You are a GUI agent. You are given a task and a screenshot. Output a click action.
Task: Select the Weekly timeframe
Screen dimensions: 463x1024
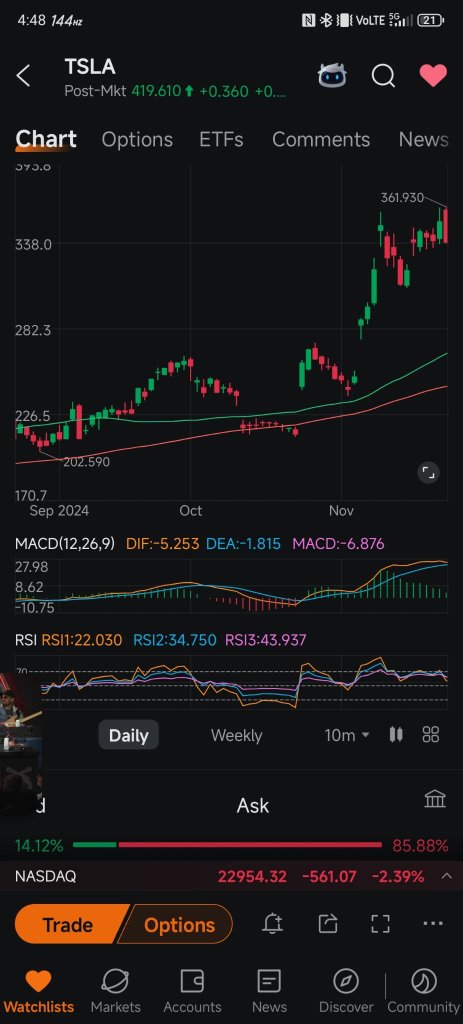click(236, 735)
